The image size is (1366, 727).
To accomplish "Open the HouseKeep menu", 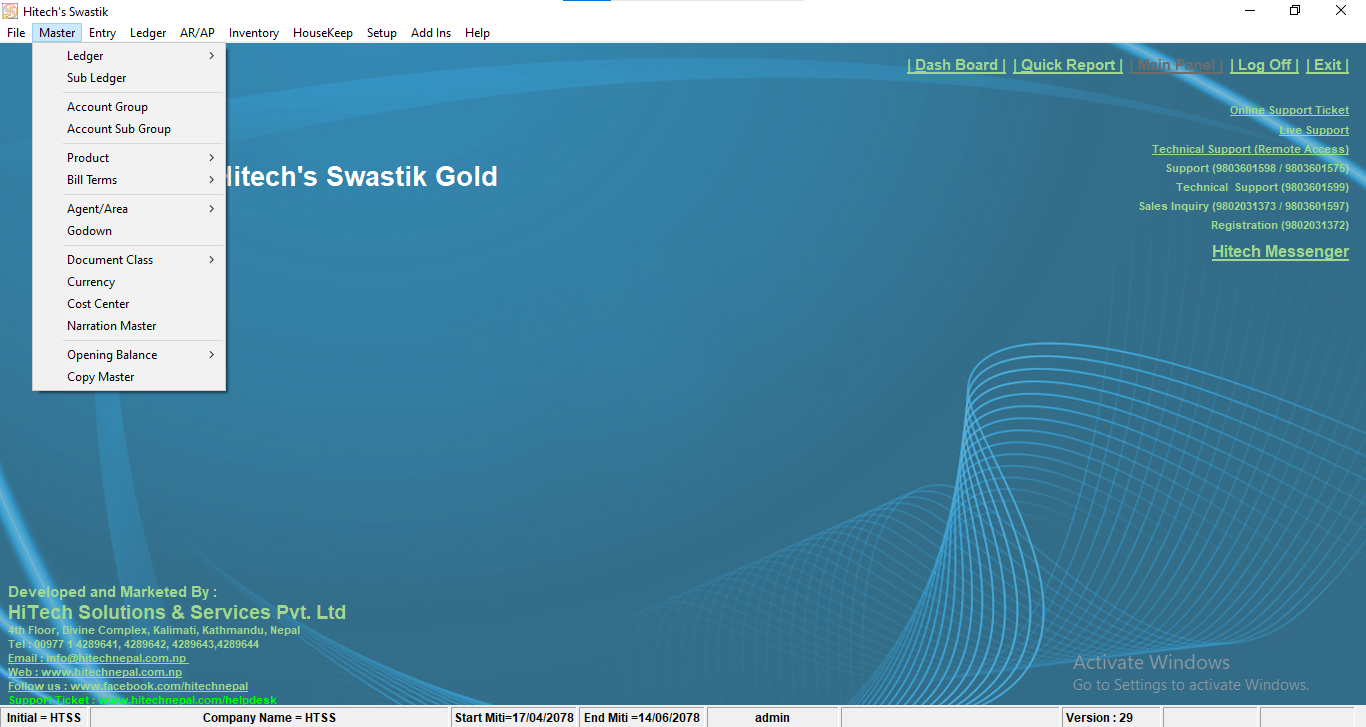I will 322,33.
